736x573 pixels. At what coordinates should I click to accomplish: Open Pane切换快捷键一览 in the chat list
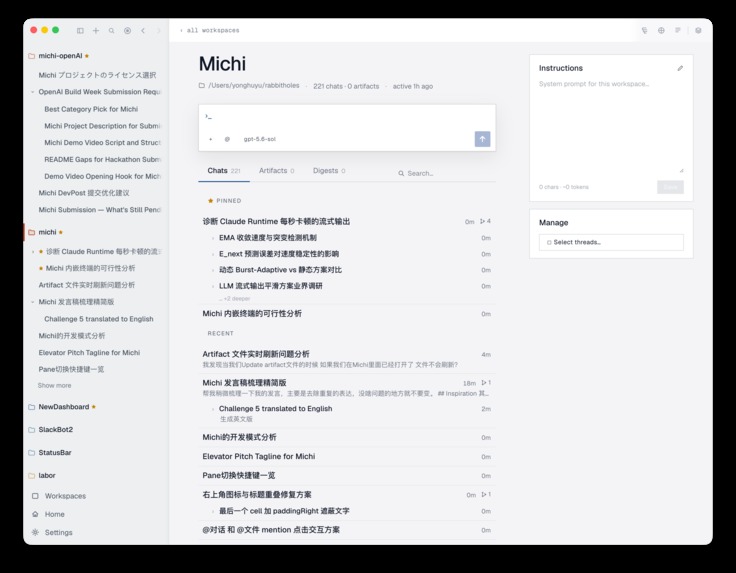tap(346, 475)
